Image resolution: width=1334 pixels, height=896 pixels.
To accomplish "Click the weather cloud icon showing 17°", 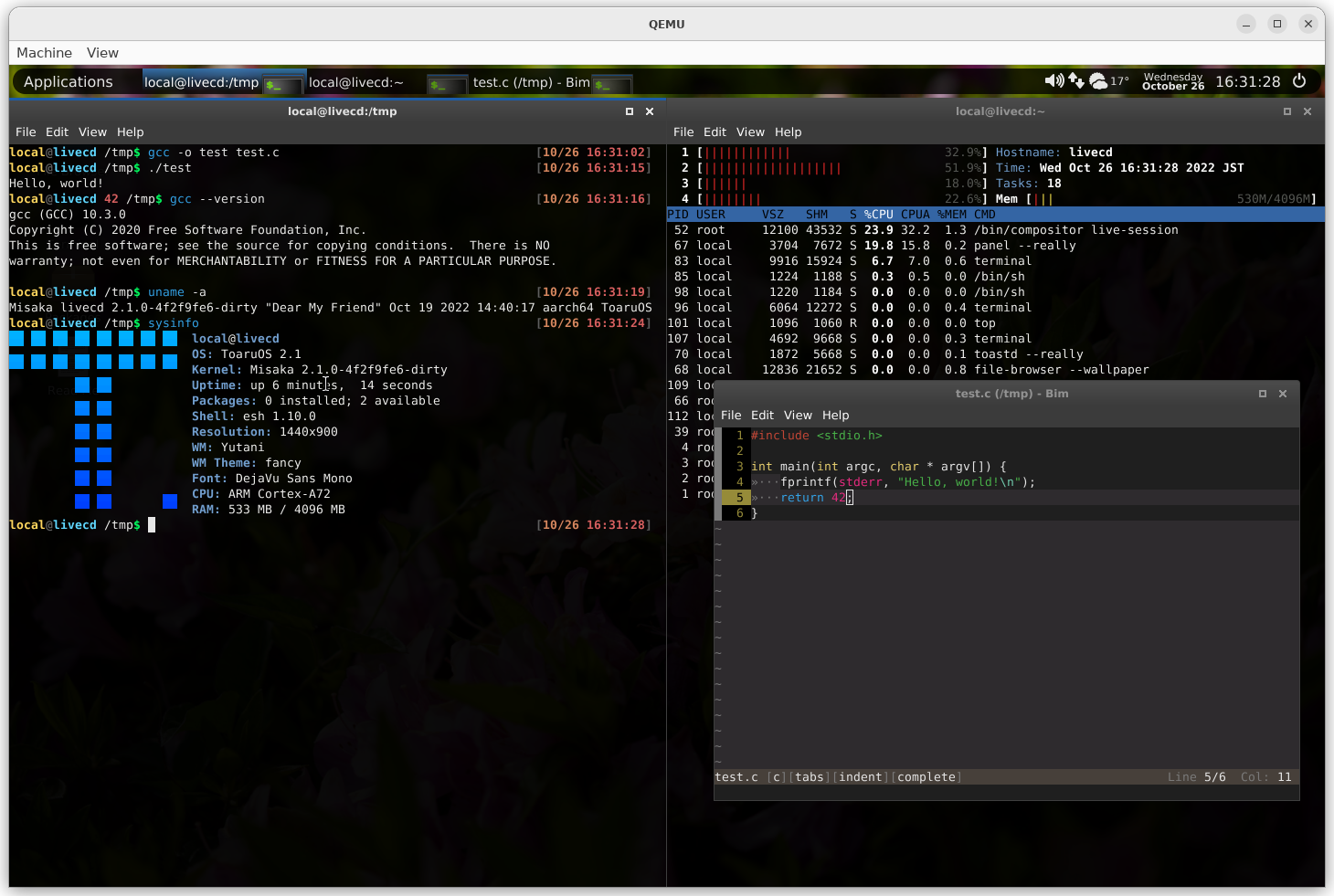I will click(1099, 81).
